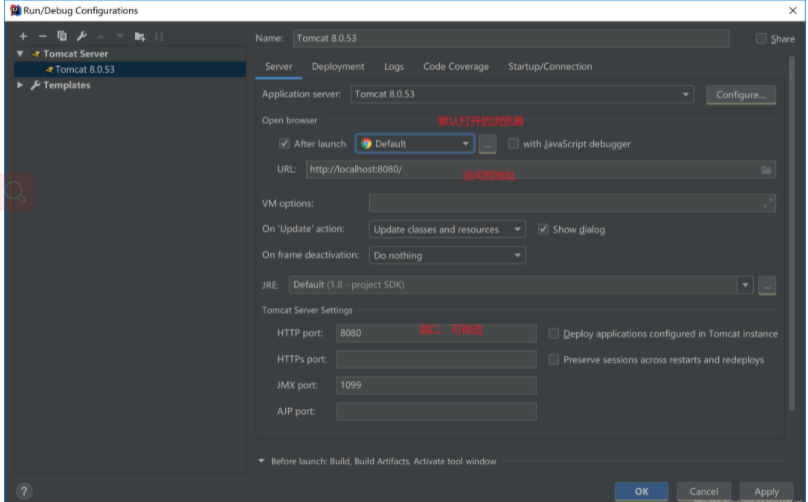808x502 pixels.
Task: Copy the selected configuration
Action: click(62, 36)
